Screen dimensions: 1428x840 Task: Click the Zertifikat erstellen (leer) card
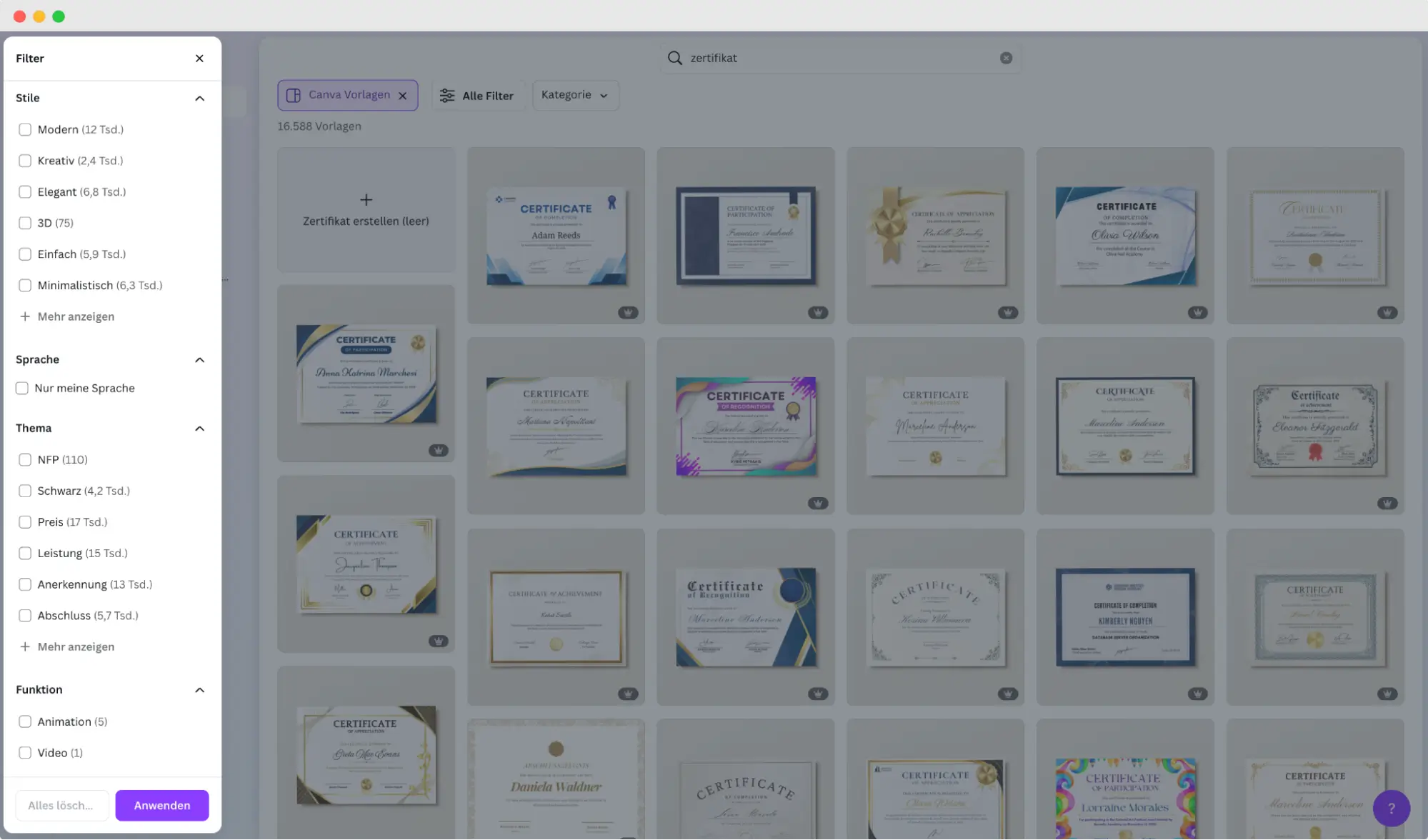pyautogui.click(x=366, y=210)
